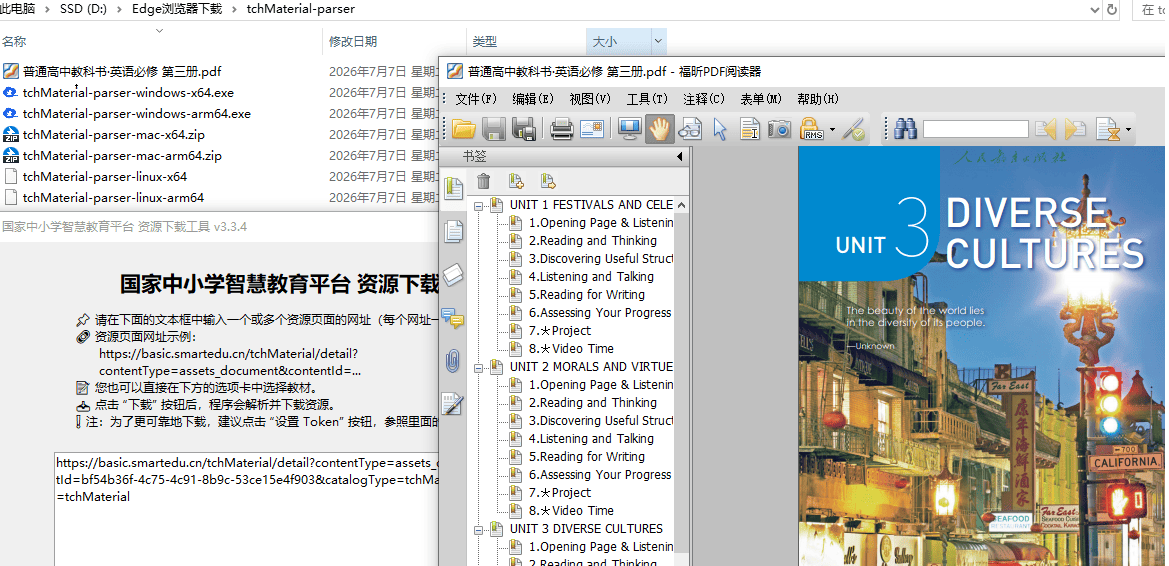The image size is (1169, 566).
Task: Select tchMaterial-parser-windows-arm64.exe file
Action: [x=136, y=114]
